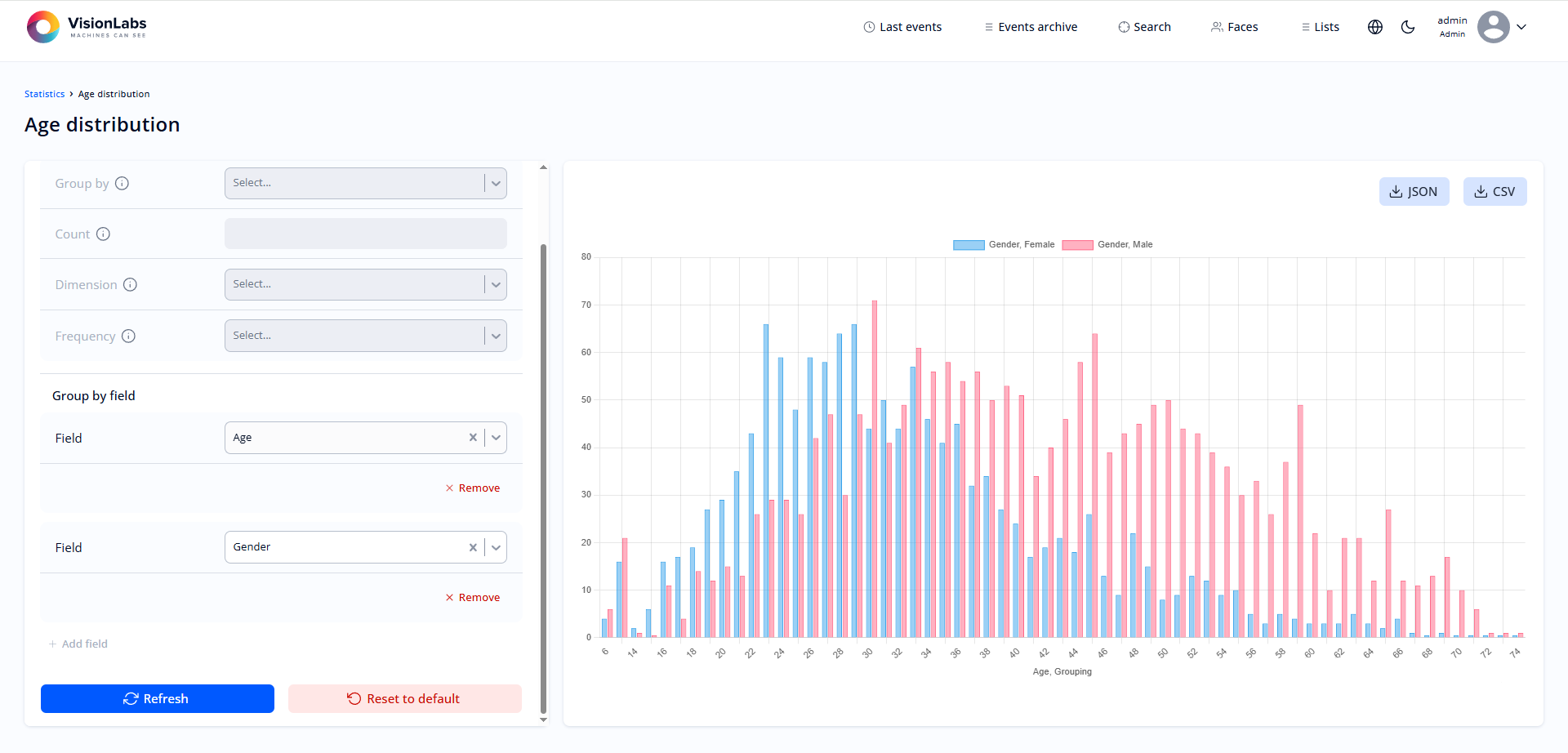
Task: Open the Events archive page
Action: coord(1031,27)
